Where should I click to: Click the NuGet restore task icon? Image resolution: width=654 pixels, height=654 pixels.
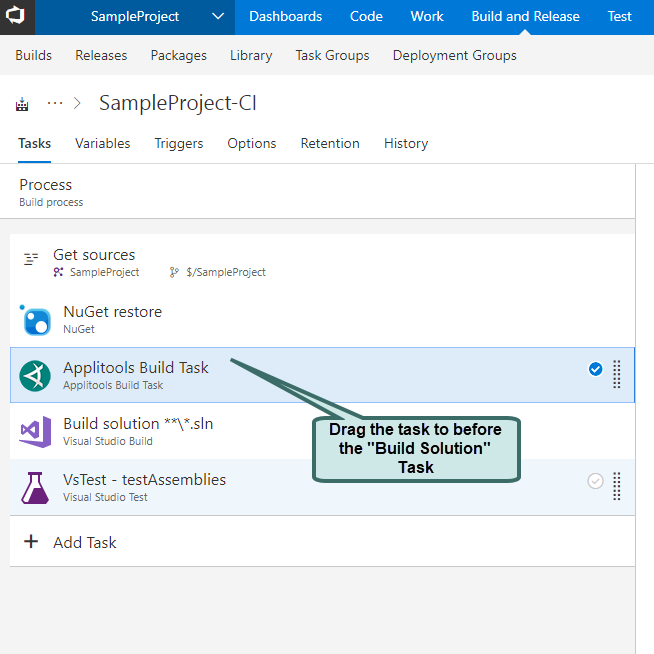tap(35, 320)
